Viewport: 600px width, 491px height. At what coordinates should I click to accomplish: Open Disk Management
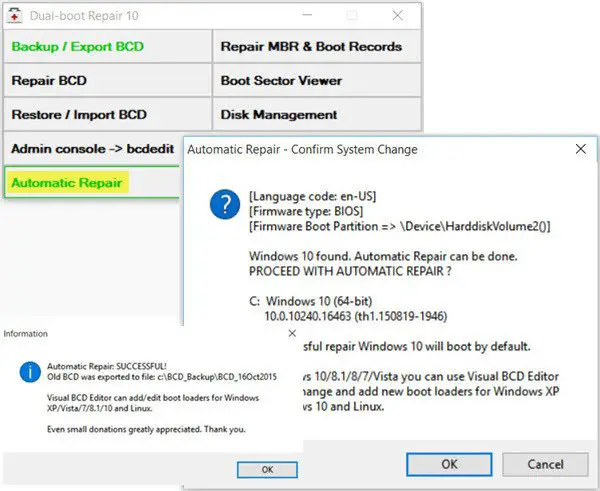pyautogui.click(x=317, y=114)
